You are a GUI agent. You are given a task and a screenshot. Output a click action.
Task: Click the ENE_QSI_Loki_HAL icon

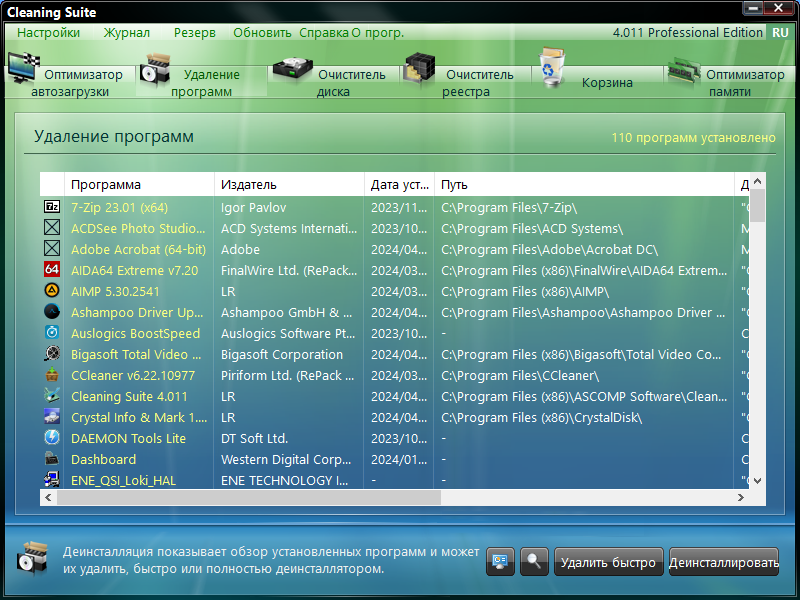point(52,480)
